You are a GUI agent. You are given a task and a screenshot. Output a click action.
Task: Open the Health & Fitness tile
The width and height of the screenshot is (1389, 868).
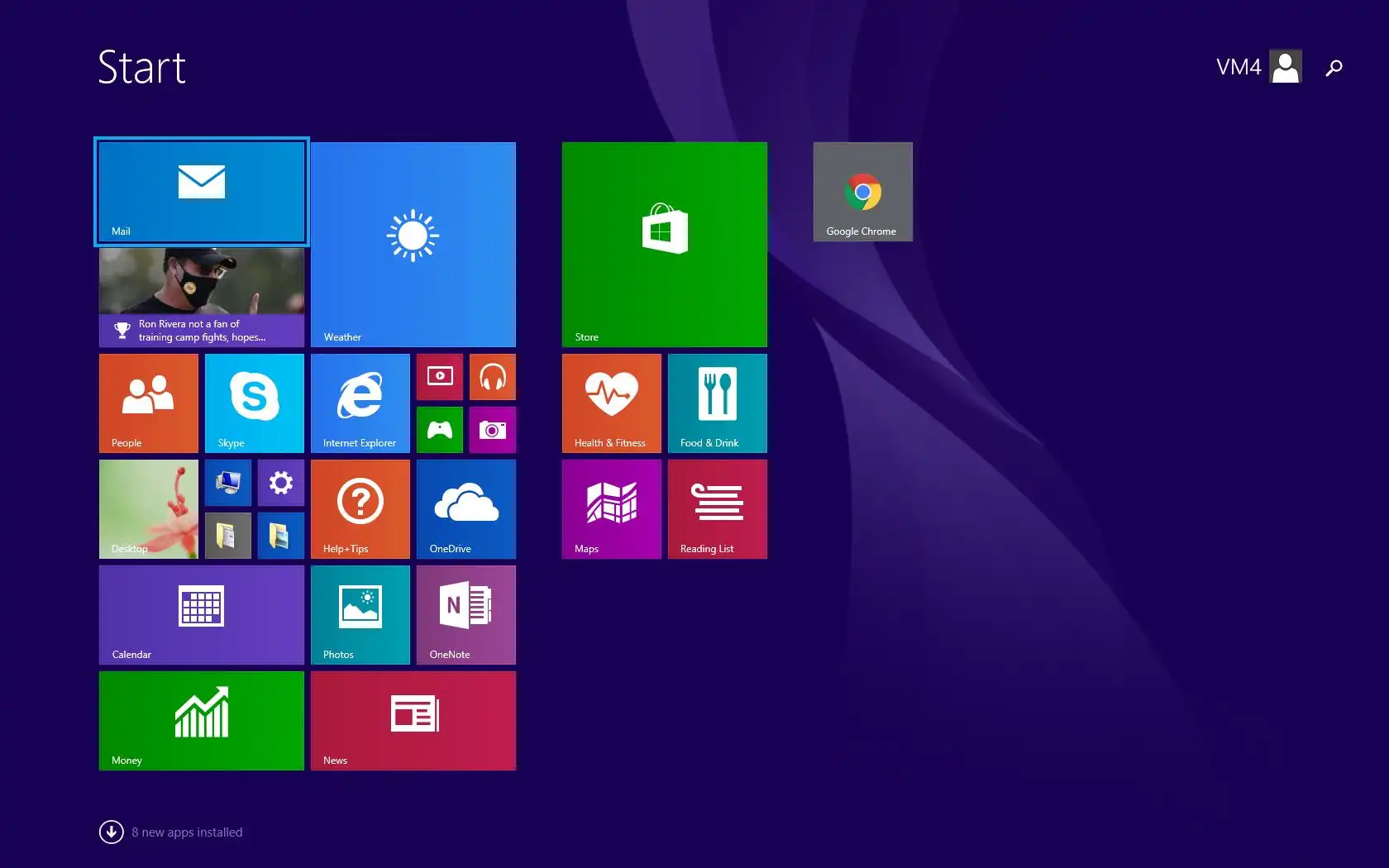612,403
